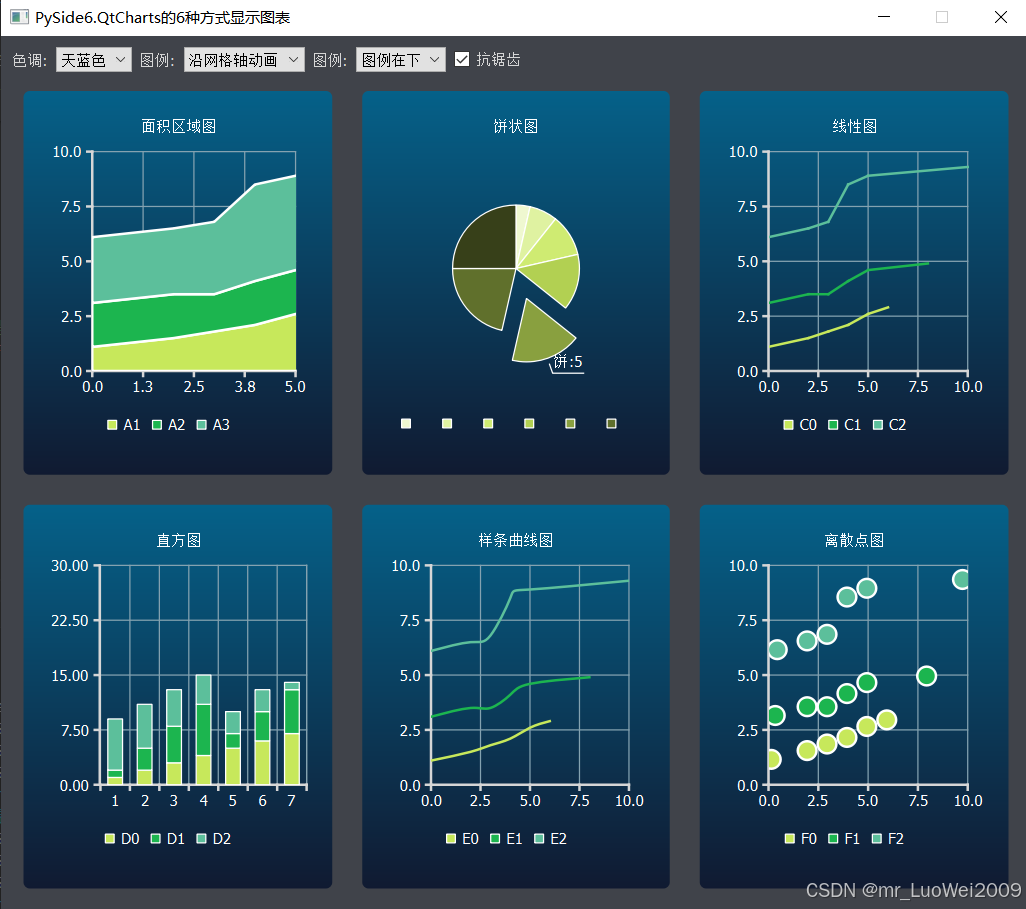The image size is (1026, 909).
Task: Click the E0 legend marker in spline chart
Action: [451, 838]
